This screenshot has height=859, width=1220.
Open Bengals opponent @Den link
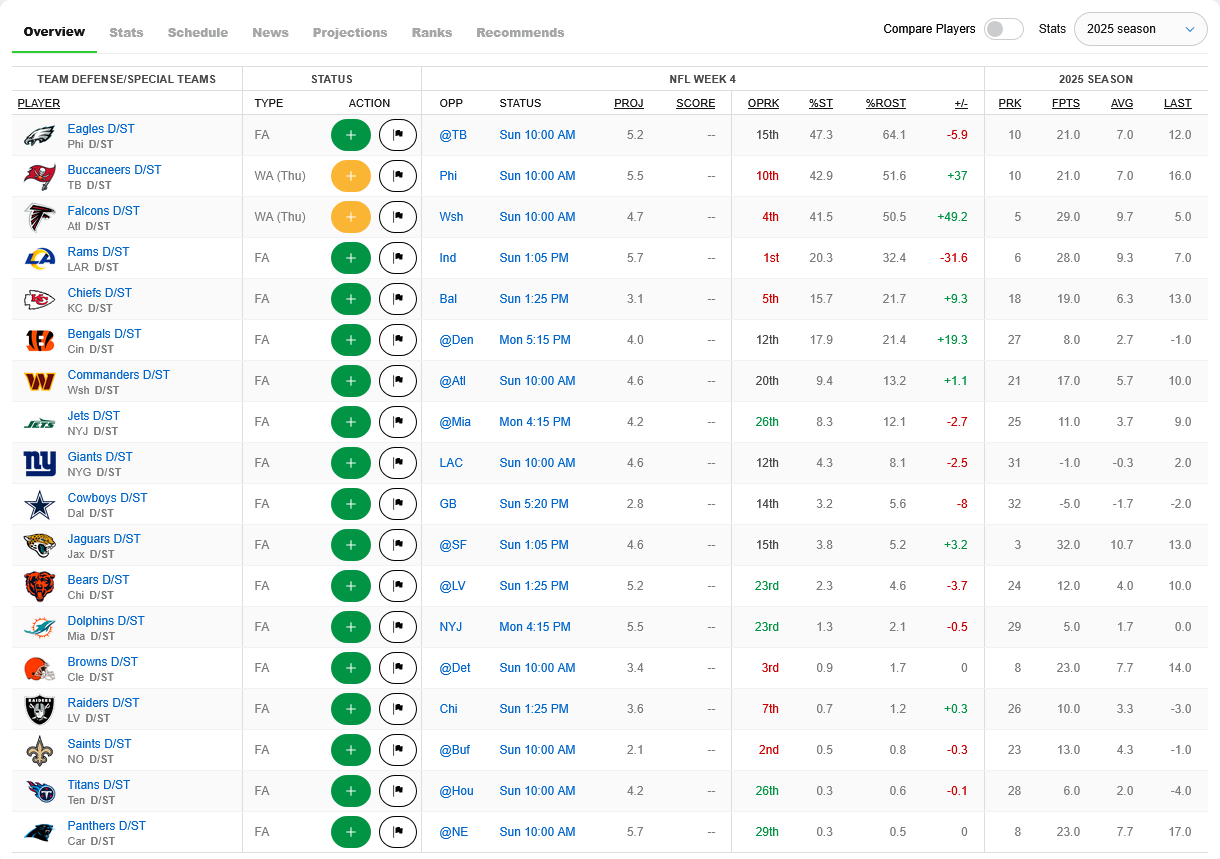pyautogui.click(x=457, y=340)
